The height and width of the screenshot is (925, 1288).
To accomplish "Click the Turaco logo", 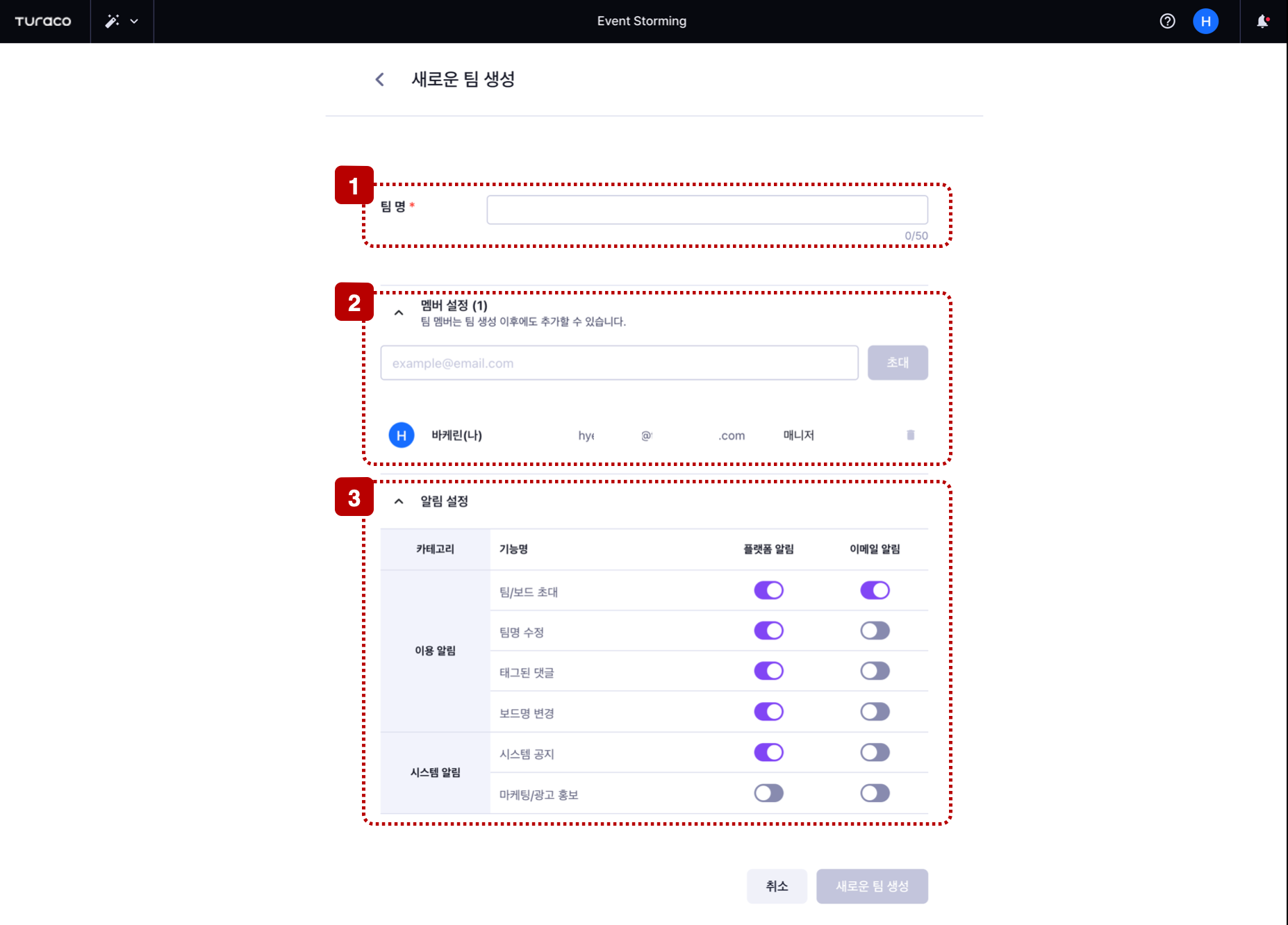I will (x=43, y=22).
